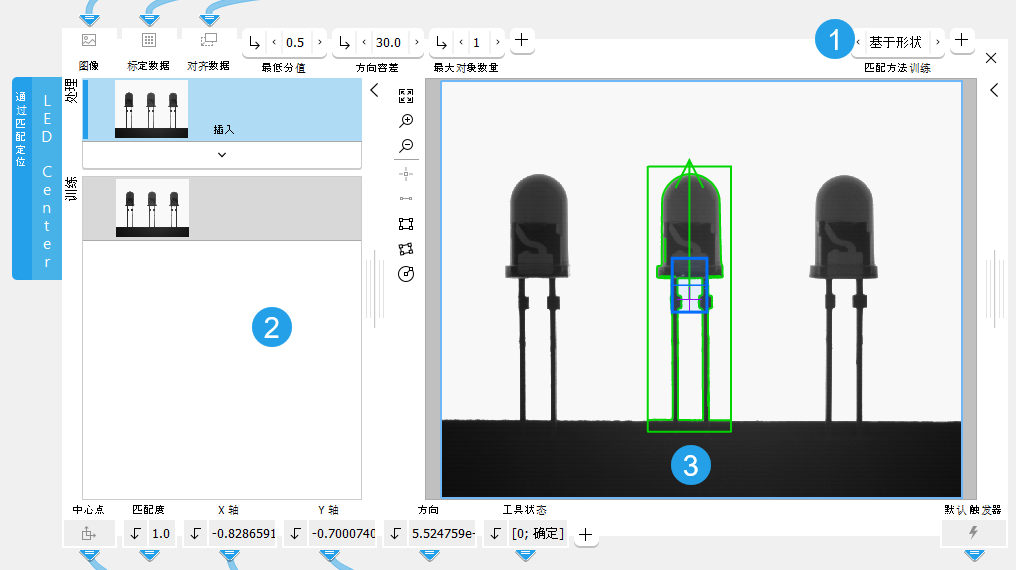
Task: Add a result output with bottom plus button
Action: [586, 535]
